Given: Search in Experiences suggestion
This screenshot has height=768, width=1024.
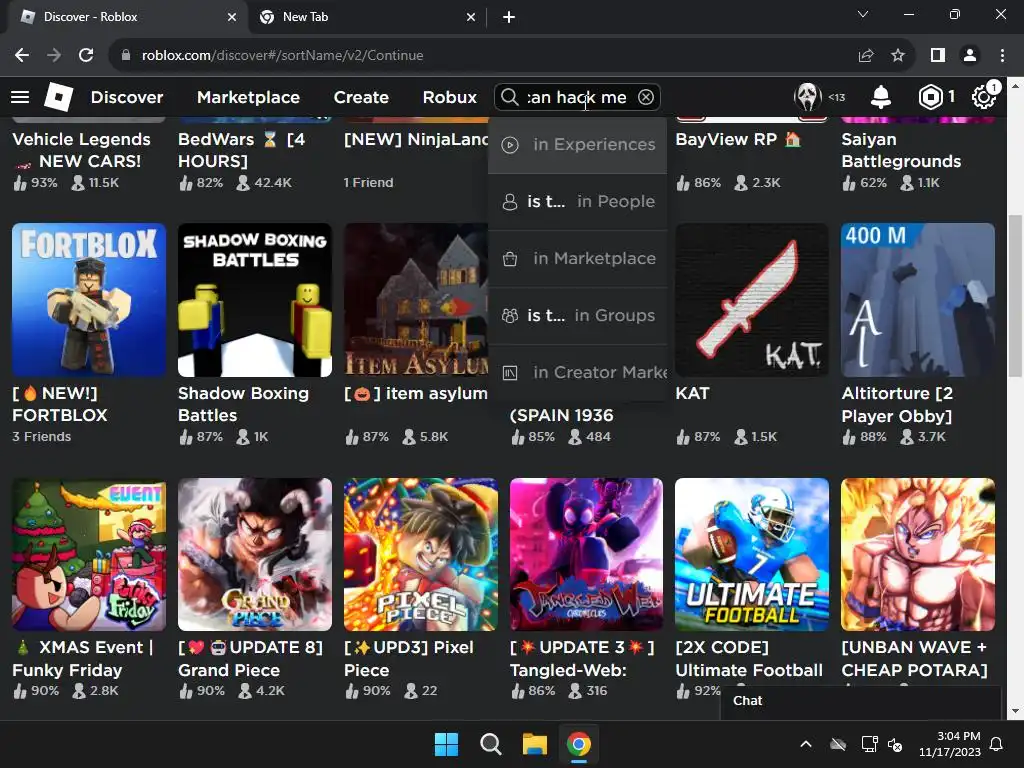Looking at the screenshot, I should click(577, 144).
